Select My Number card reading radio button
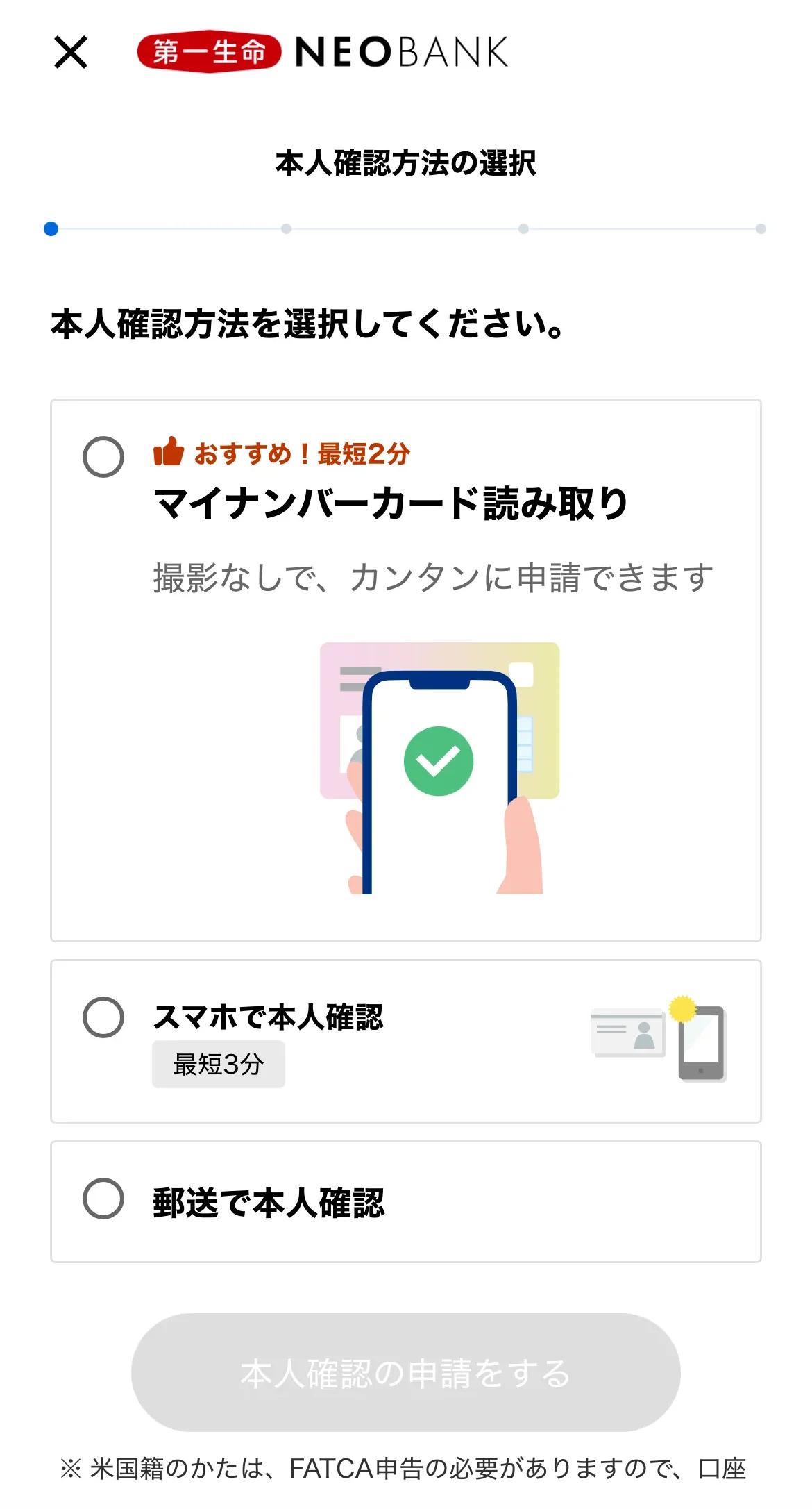The height and width of the screenshot is (1509, 812). 103,457
